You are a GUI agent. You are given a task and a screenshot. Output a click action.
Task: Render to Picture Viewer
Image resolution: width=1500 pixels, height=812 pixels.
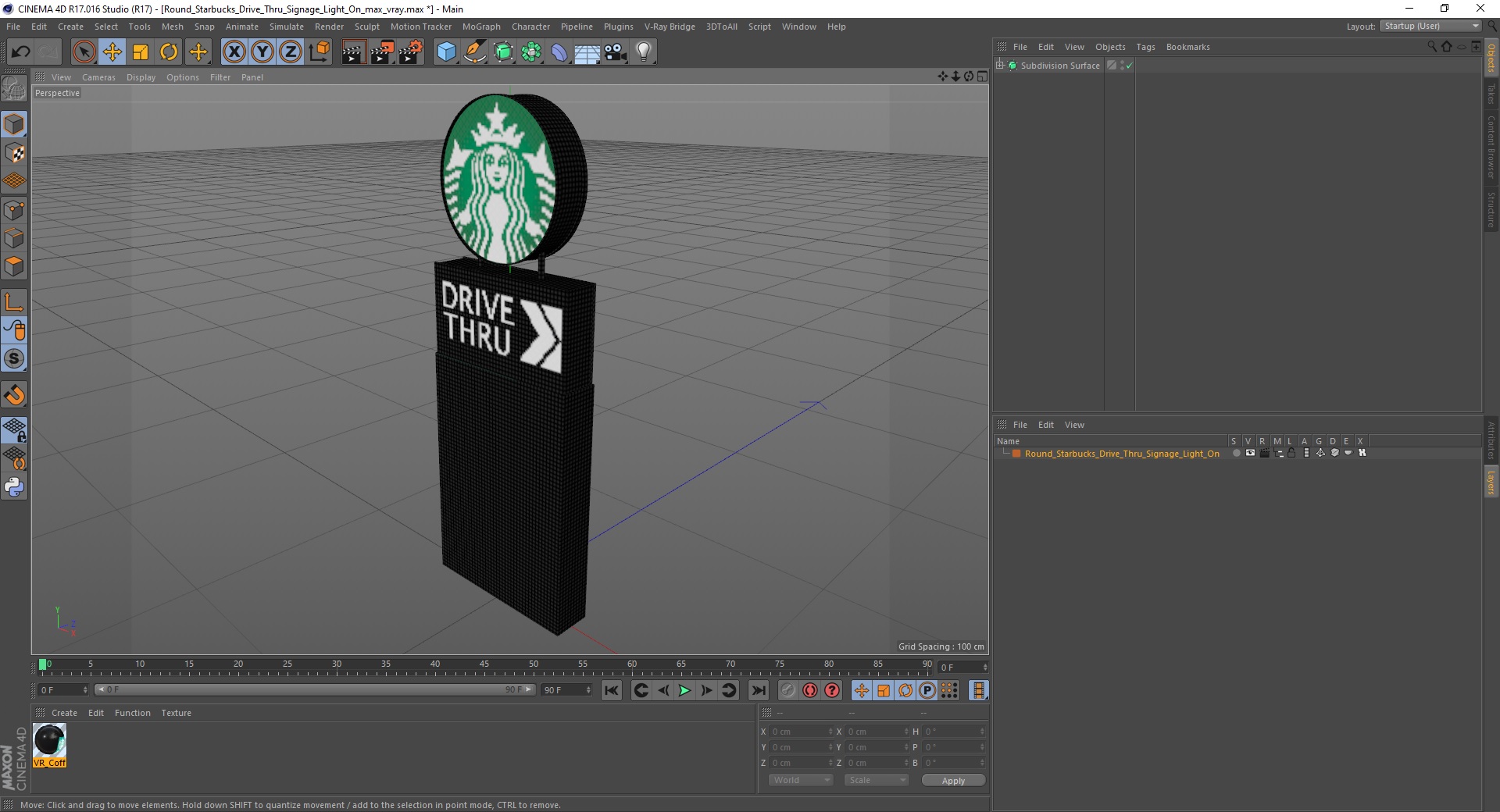[x=382, y=52]
